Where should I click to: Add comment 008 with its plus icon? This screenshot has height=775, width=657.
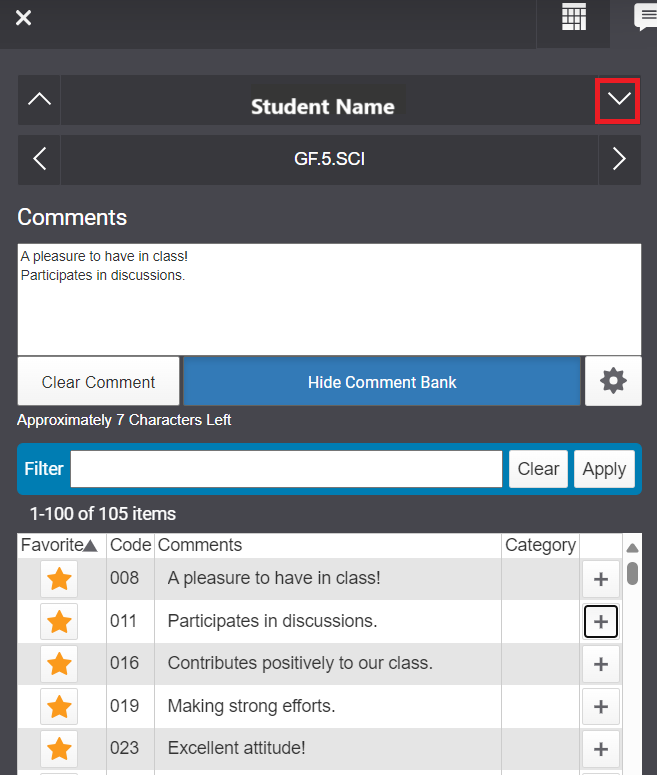tap(601, 579)
